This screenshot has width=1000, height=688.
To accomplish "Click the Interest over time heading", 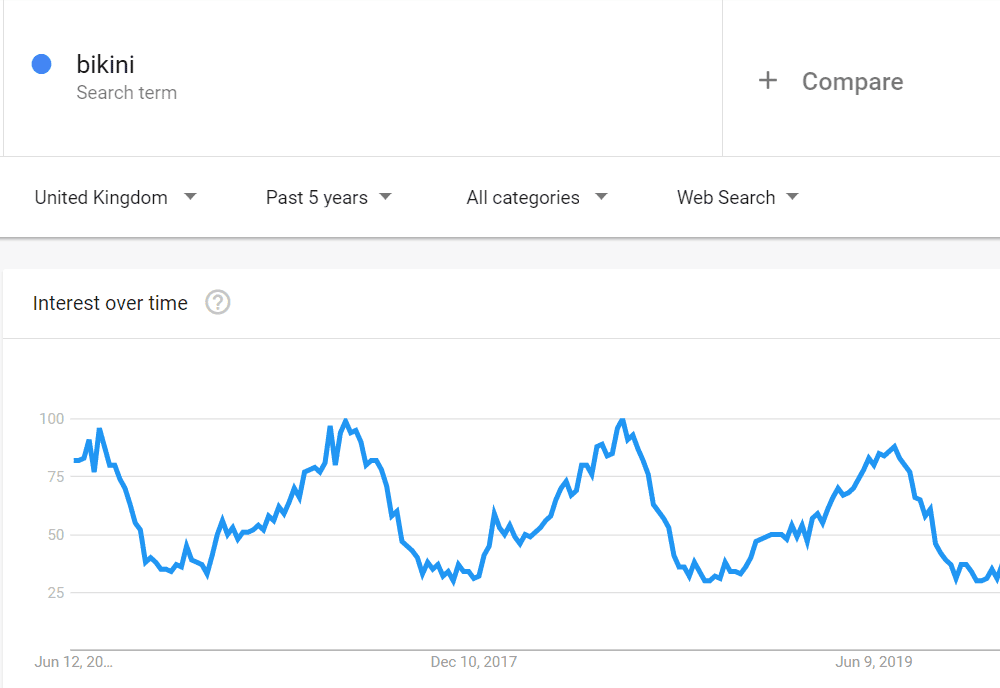I will tap(110, 303).
